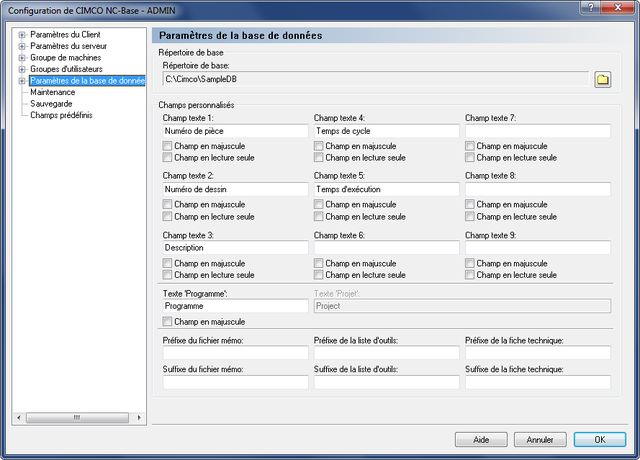640x460 pixels.
Task: Enable read-only for Champ texte 2
Action: click(x=167, y=216)
